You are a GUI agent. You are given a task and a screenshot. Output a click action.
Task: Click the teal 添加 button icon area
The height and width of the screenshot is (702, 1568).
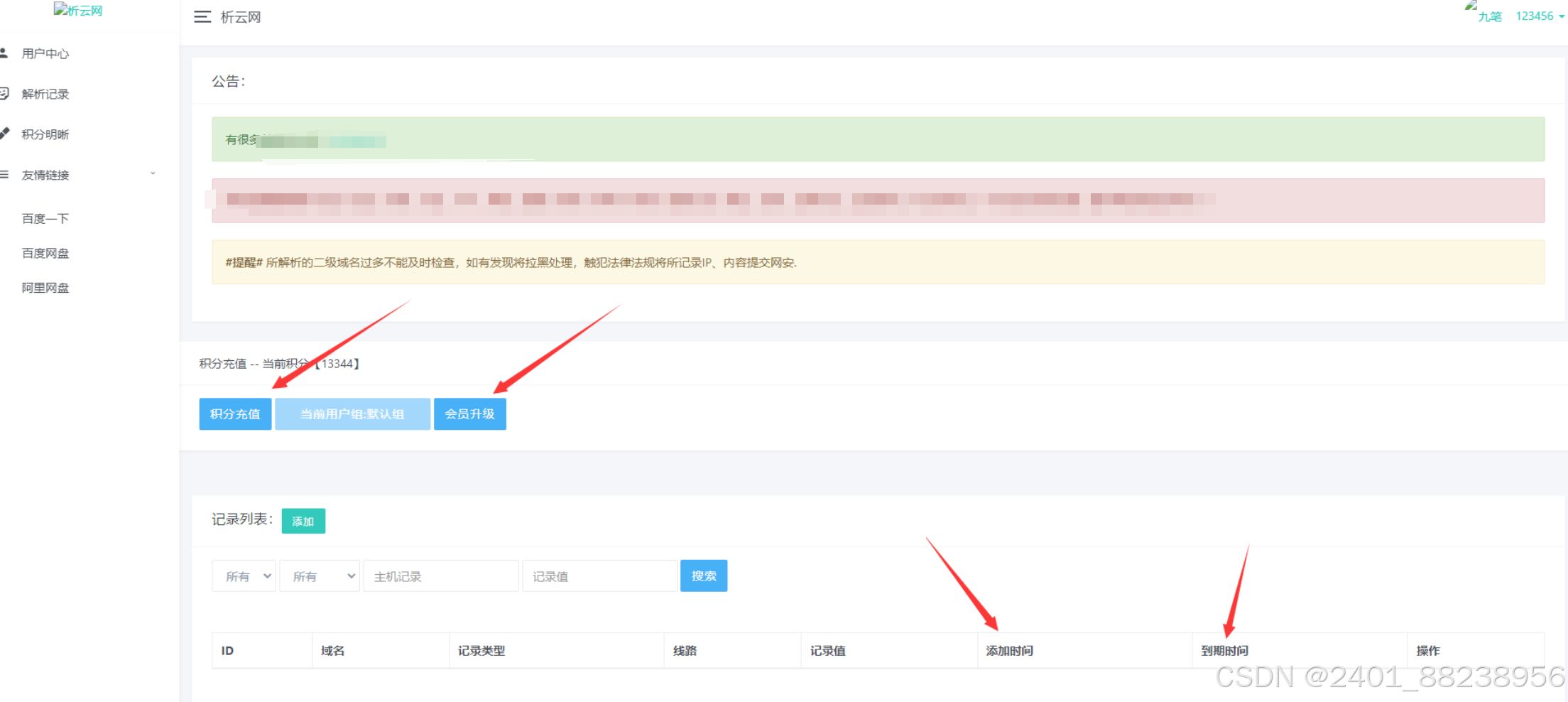[x=303, y=521]
